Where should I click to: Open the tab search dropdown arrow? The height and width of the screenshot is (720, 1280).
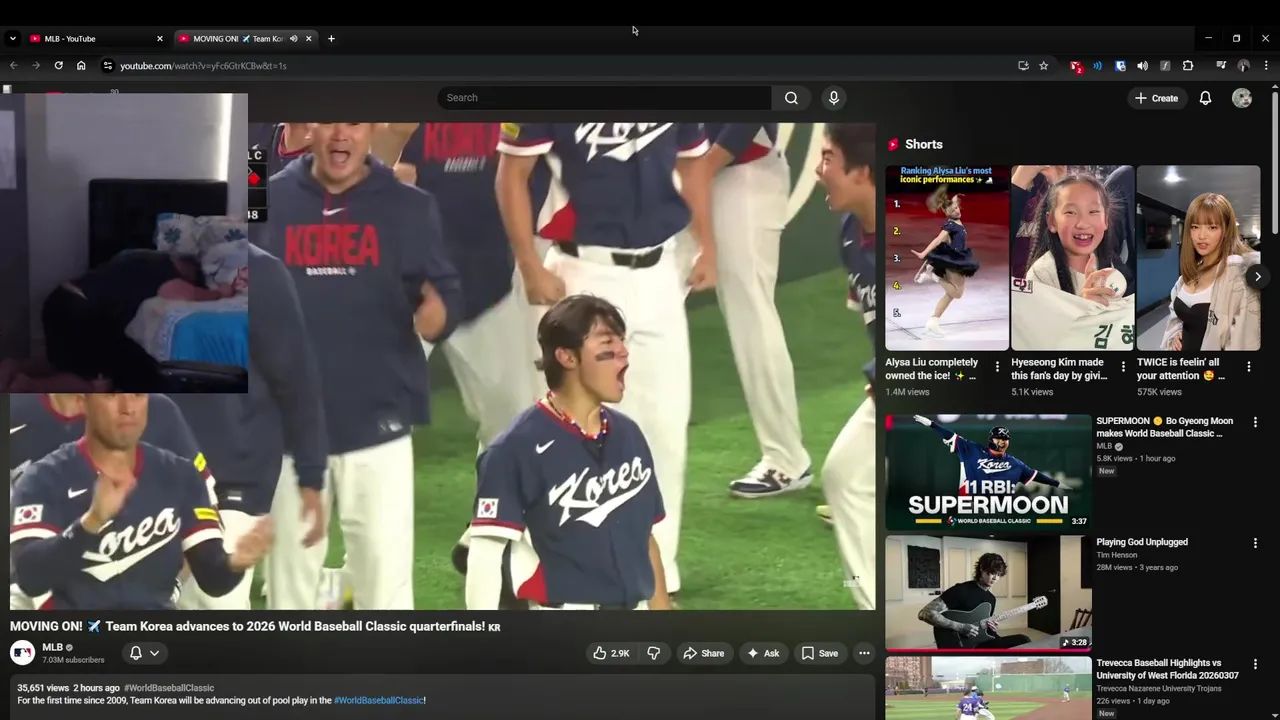12,39
